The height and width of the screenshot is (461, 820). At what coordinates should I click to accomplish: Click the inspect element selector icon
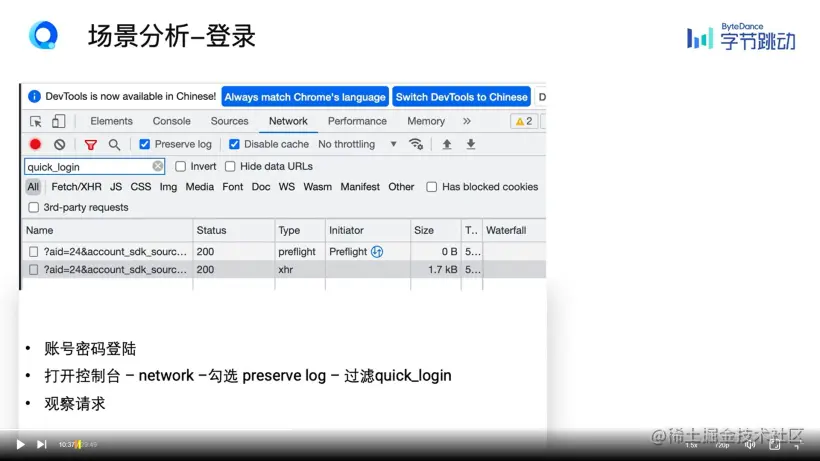point(36,121)
